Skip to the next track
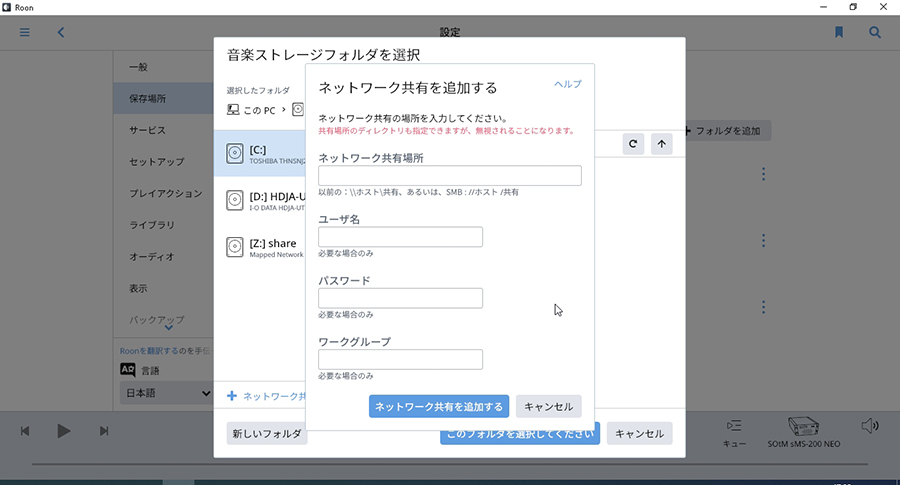 tap(104, 430)
